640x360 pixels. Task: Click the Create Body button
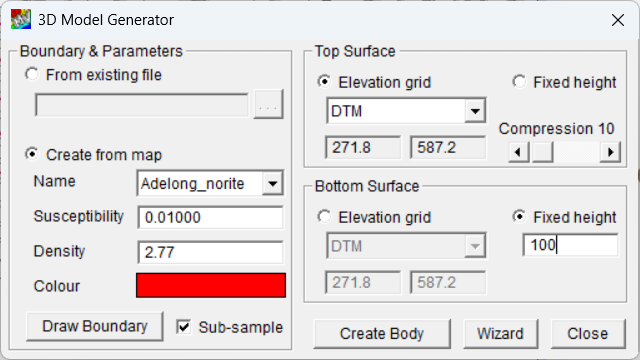(x=382, y=334)
